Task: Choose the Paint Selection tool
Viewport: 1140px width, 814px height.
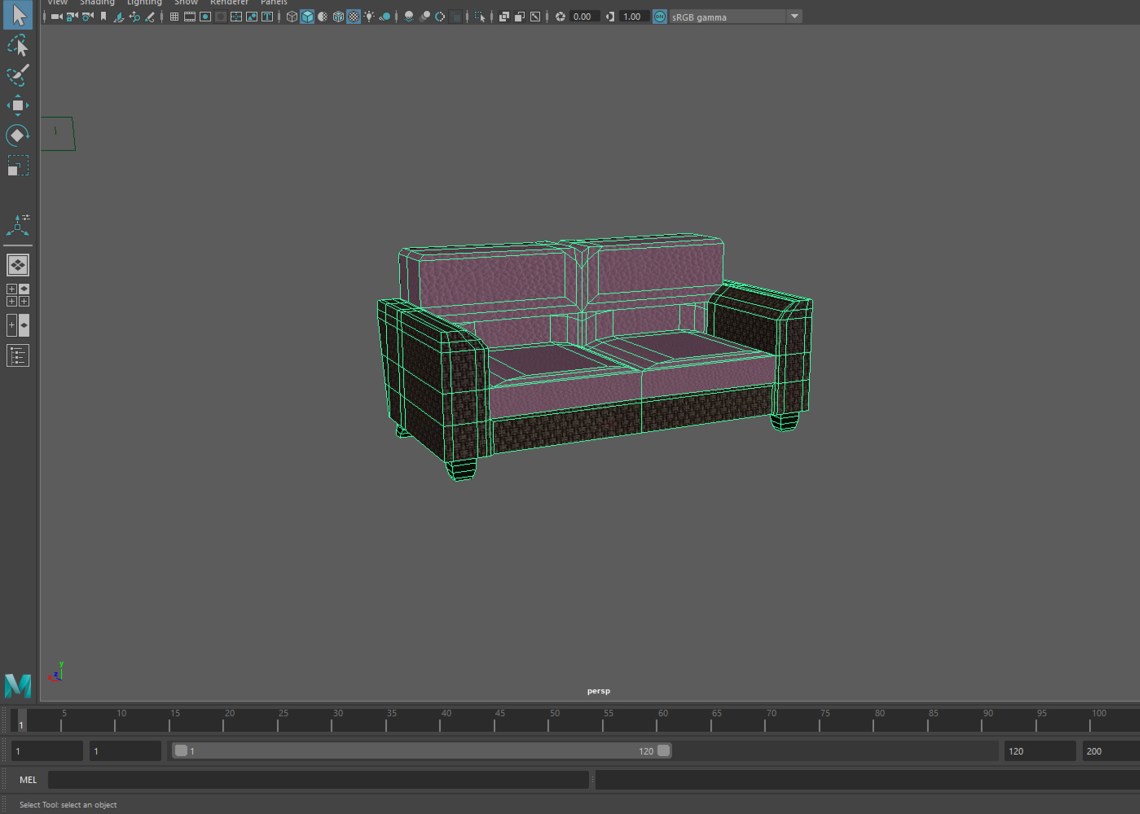Action: [x=17, y=75]
